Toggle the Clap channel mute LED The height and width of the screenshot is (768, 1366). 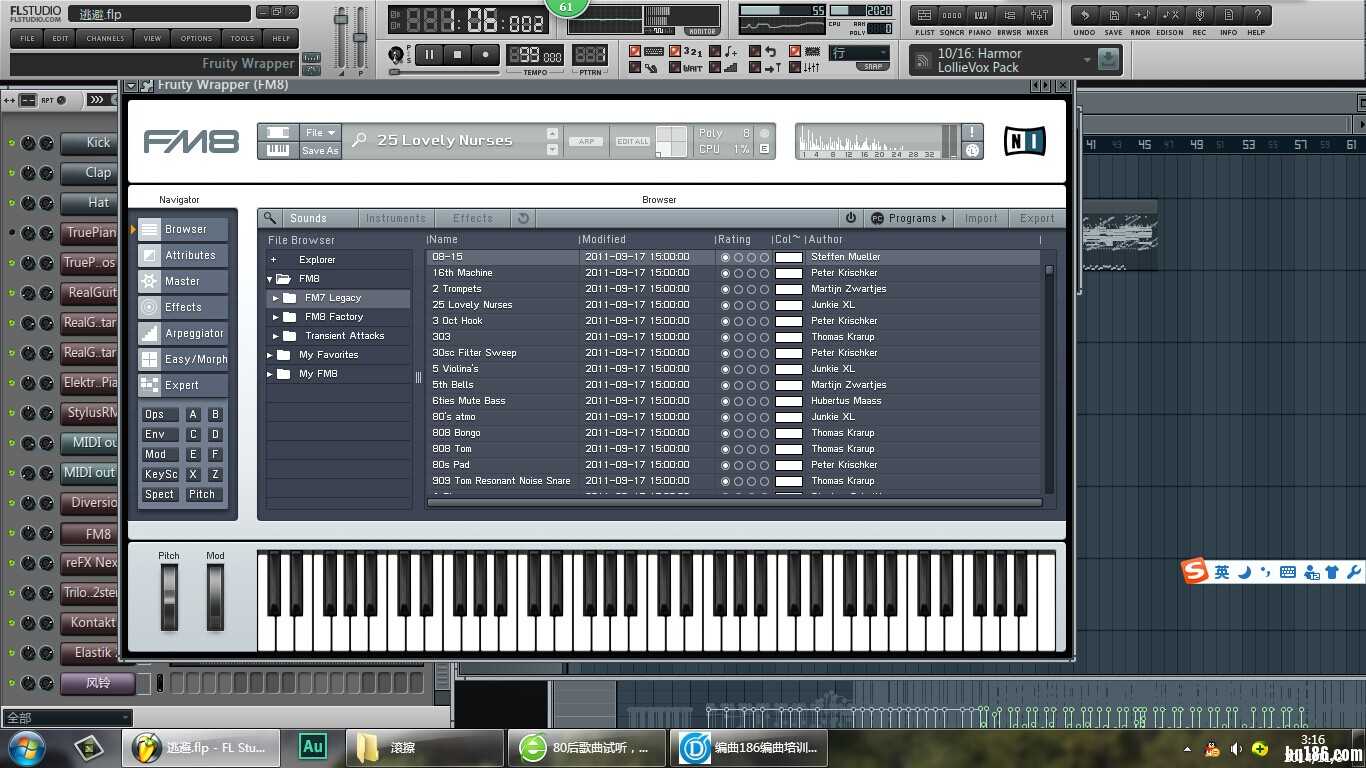(12, 173)
